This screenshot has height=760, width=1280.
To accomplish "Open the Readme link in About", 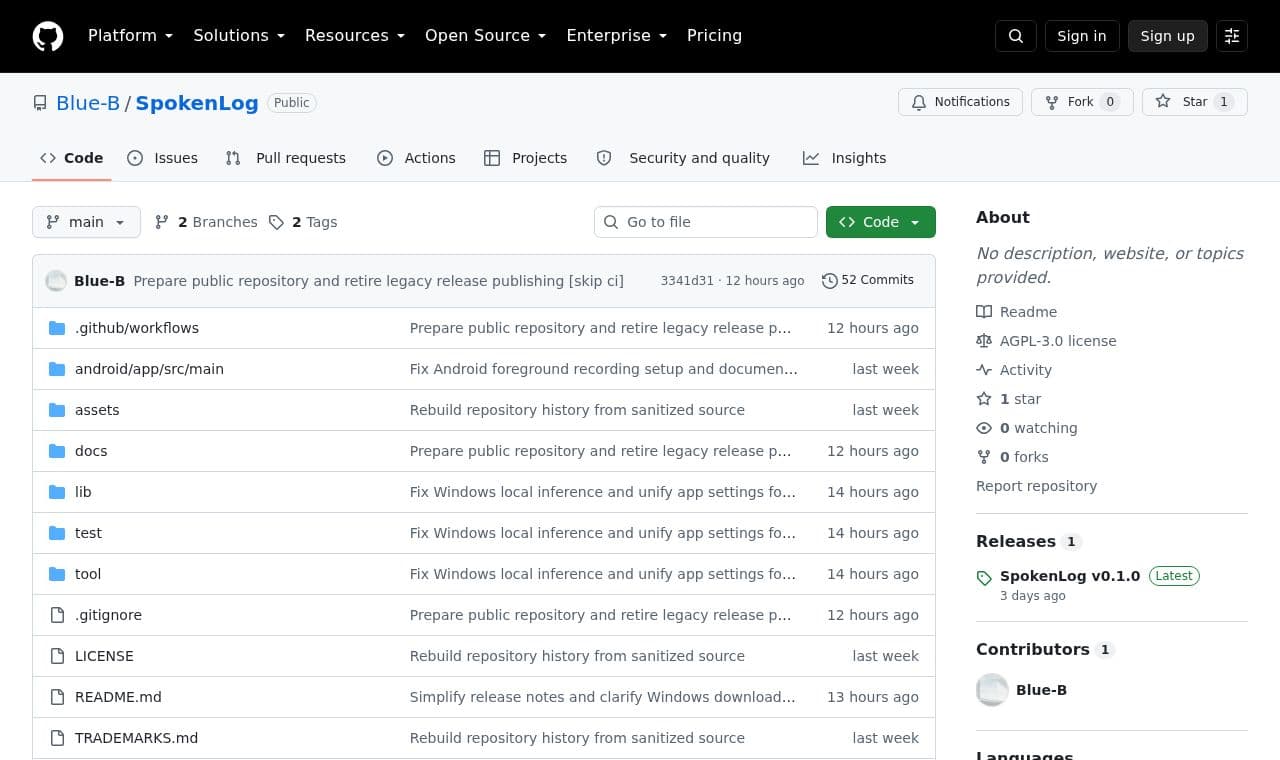I will click(x=1016, y=312).
